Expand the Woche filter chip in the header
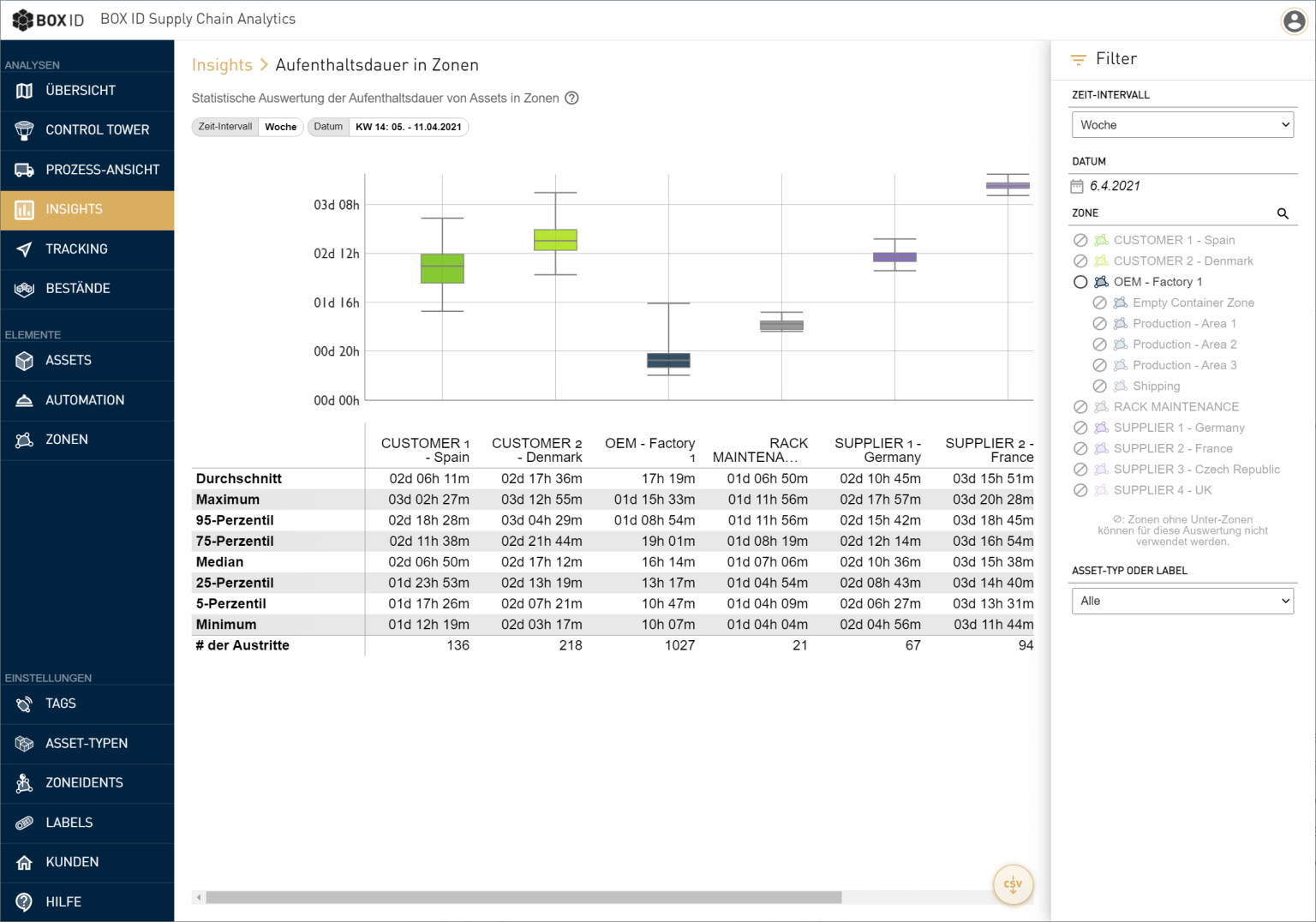Viewport: 1316px width, 922px height. (281, 126)
